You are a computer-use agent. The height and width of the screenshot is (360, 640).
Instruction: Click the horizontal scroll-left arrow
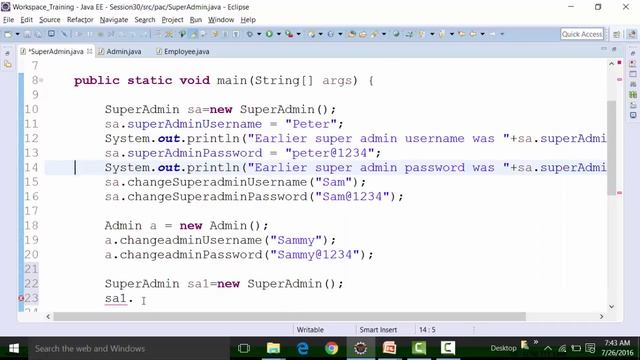48,317
